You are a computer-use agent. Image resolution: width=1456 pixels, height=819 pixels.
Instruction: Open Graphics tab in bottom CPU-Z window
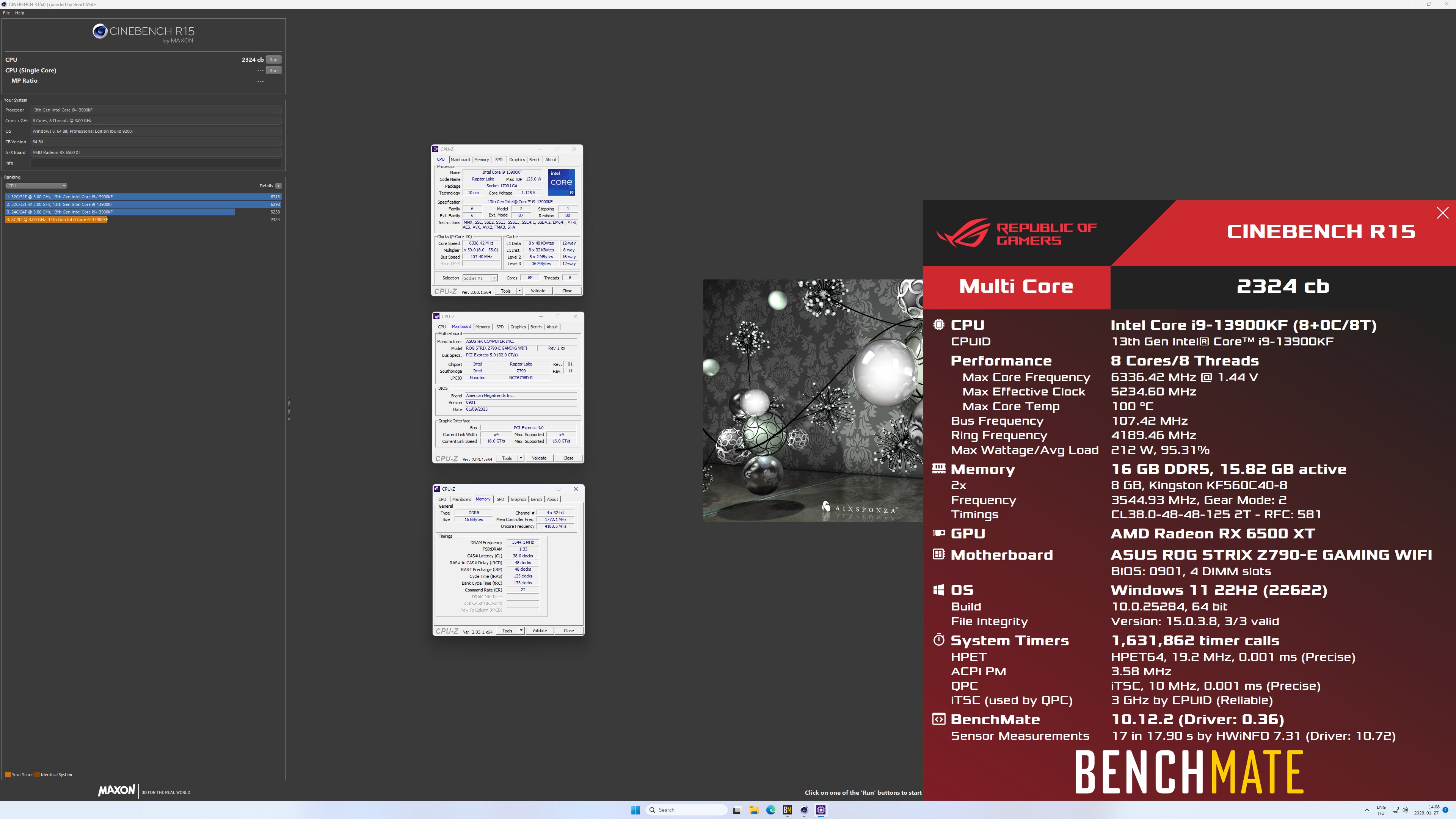[x=518, y=499]
